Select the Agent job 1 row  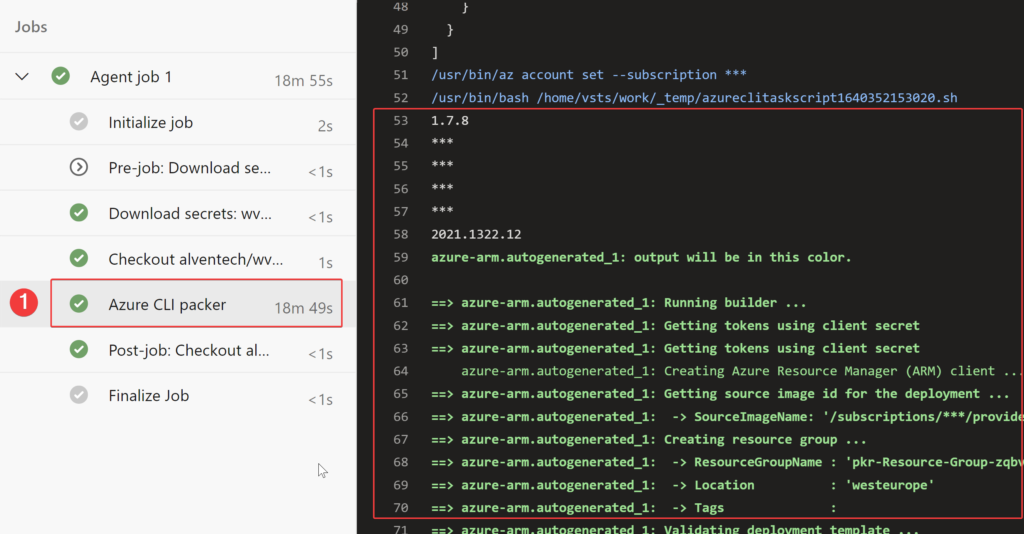[130, 77]
